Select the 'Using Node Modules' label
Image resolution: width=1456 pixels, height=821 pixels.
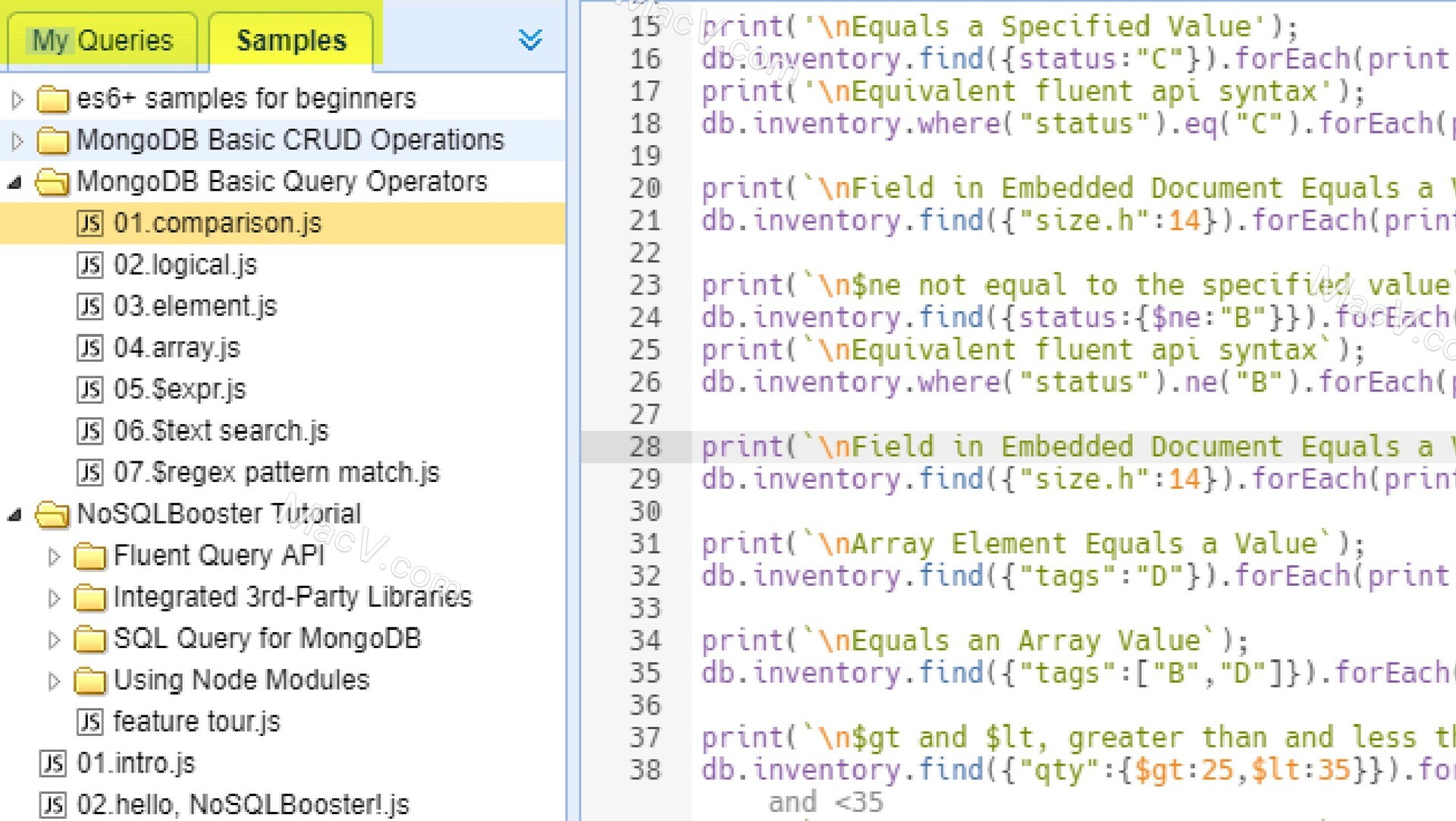(241, 681)
